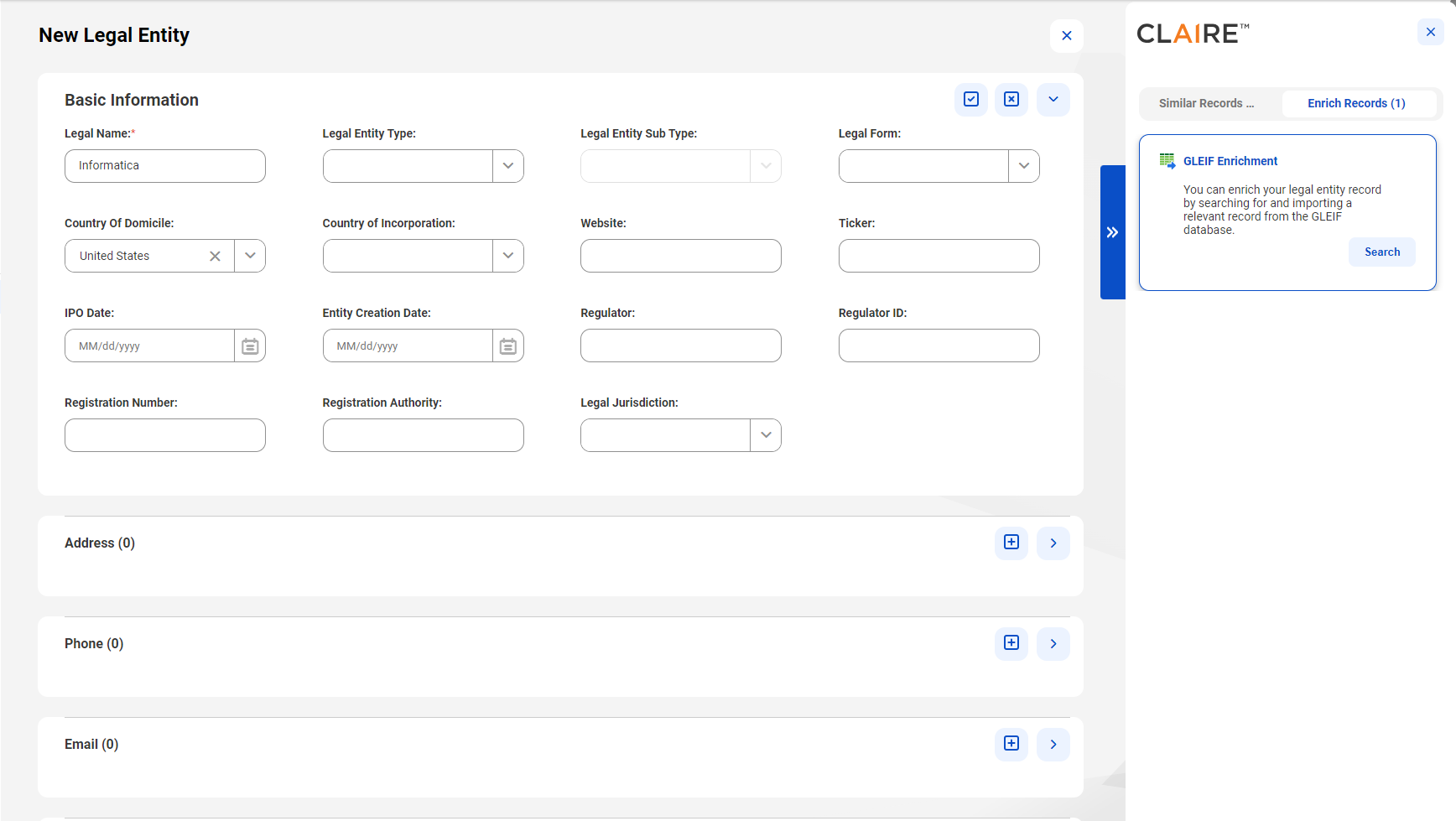Click the Website input field
The width and height of the screenshot is (1456, 821).
click(681, 256)
